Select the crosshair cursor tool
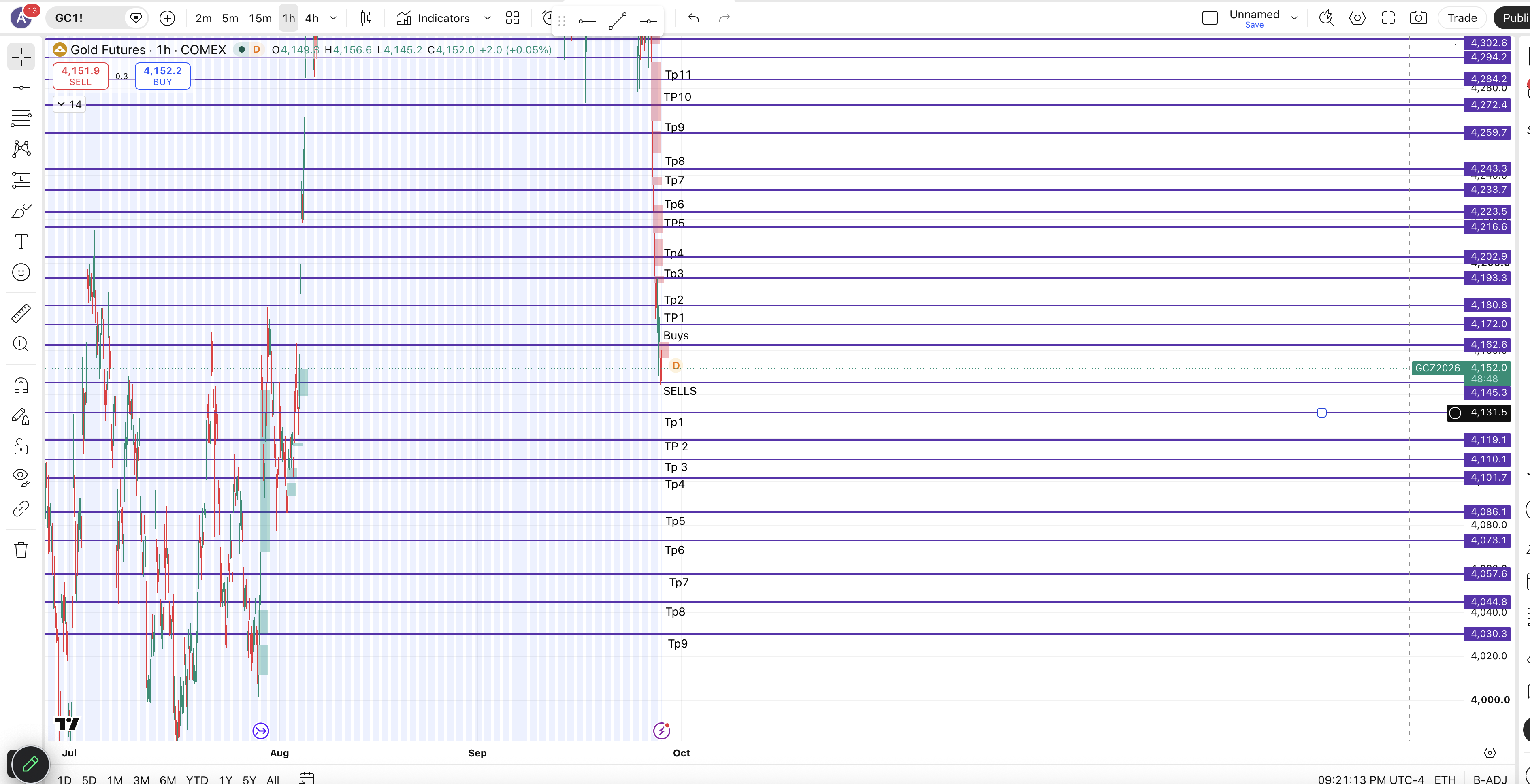This screenshot has width=1530, height=784. (21, 57)
